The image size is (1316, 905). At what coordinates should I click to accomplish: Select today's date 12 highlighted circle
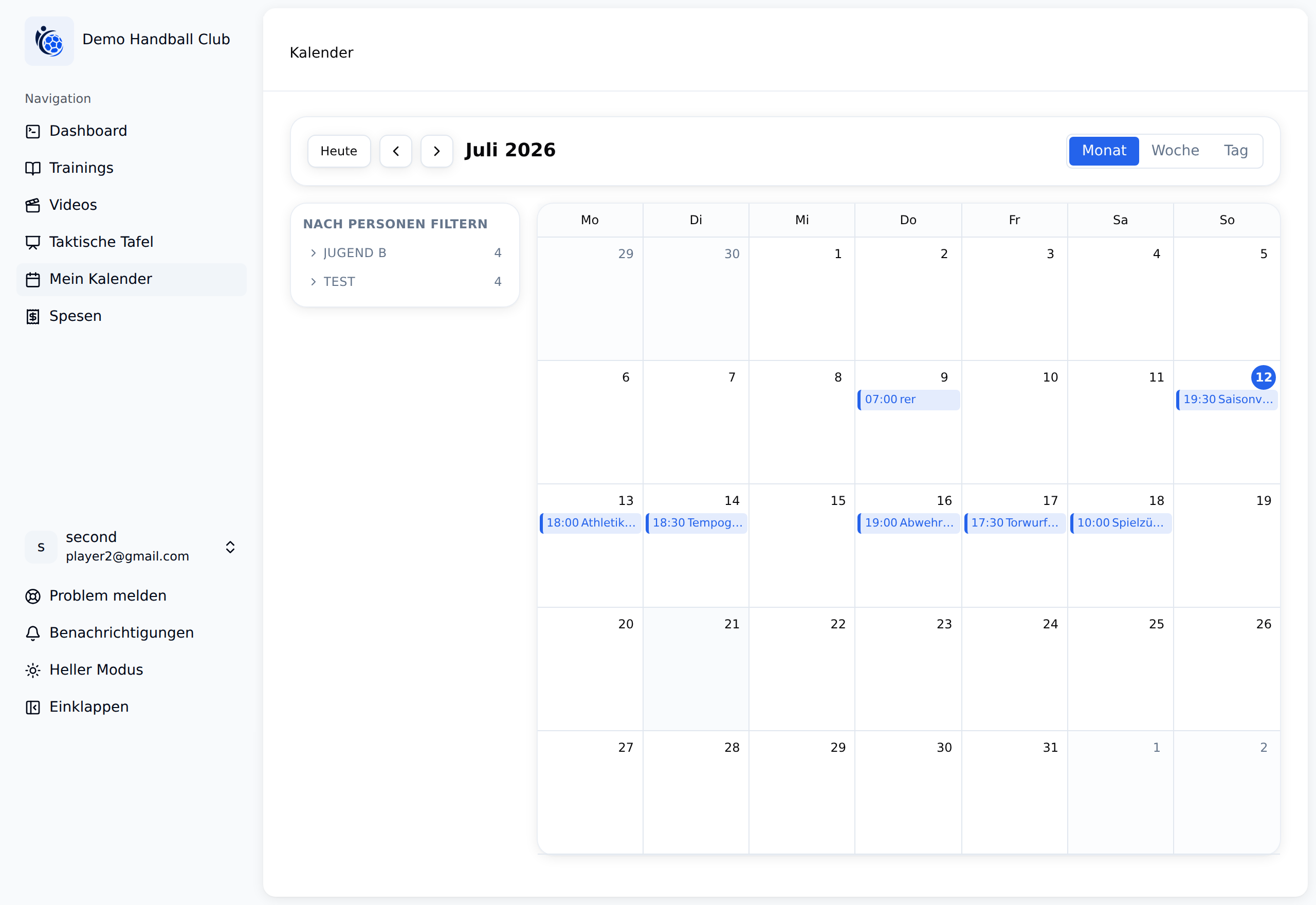[x=1263, y=377]
